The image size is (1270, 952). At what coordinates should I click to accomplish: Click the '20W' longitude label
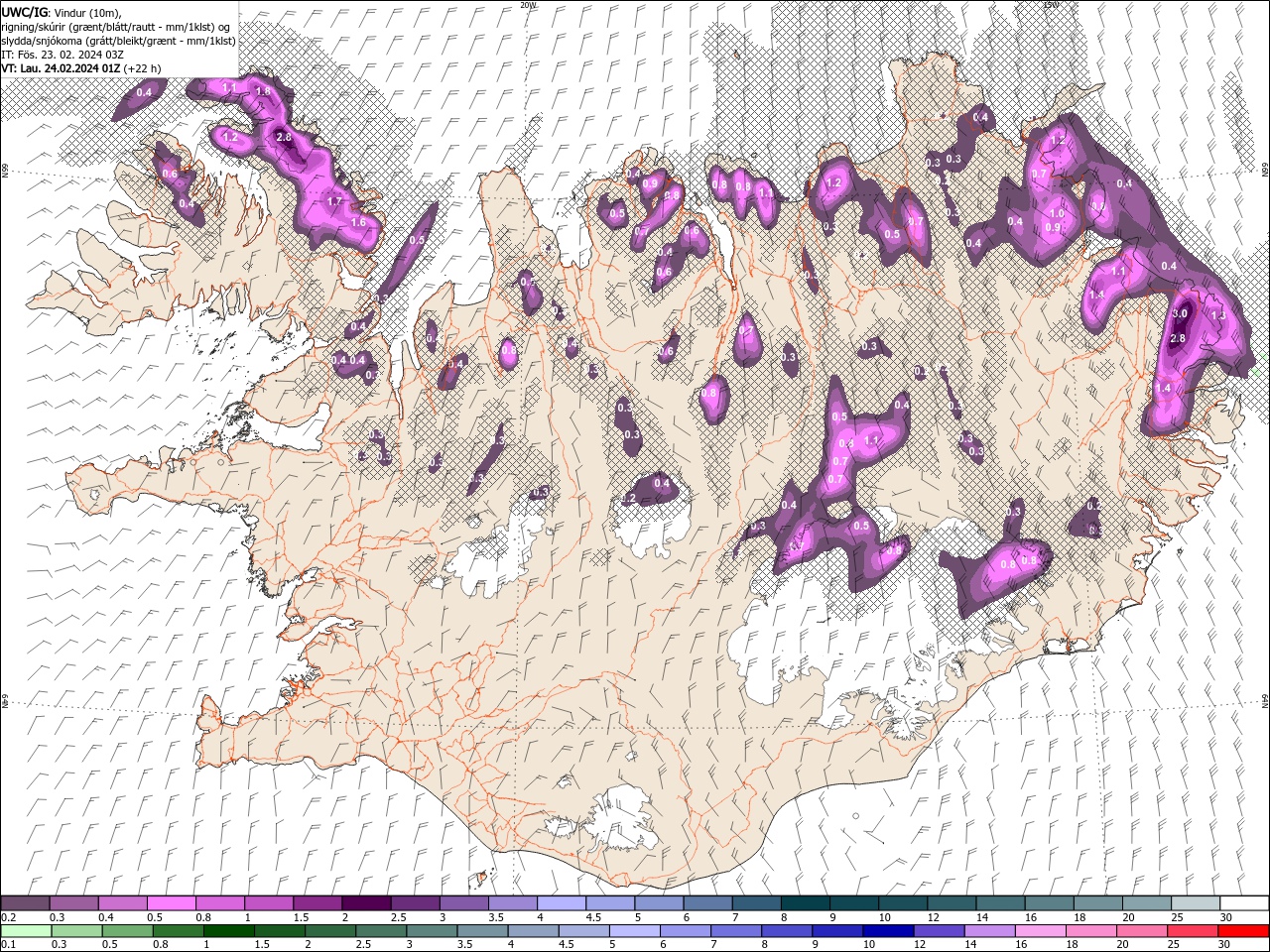coord(528,5)
